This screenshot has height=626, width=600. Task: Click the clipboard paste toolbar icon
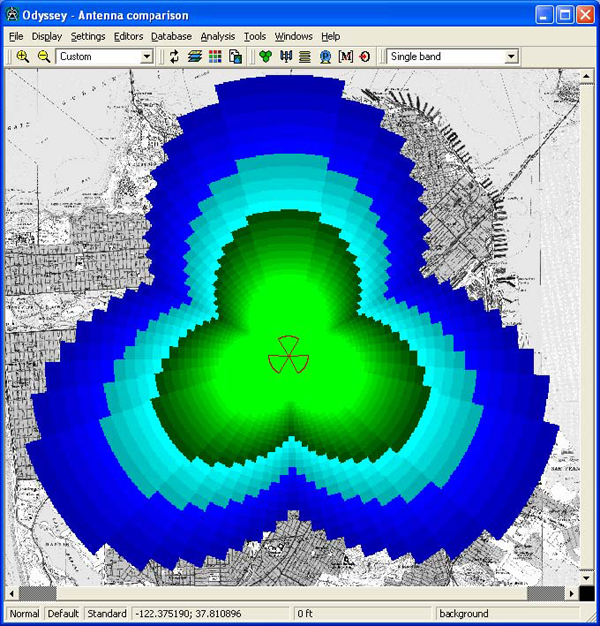(234, 57)
